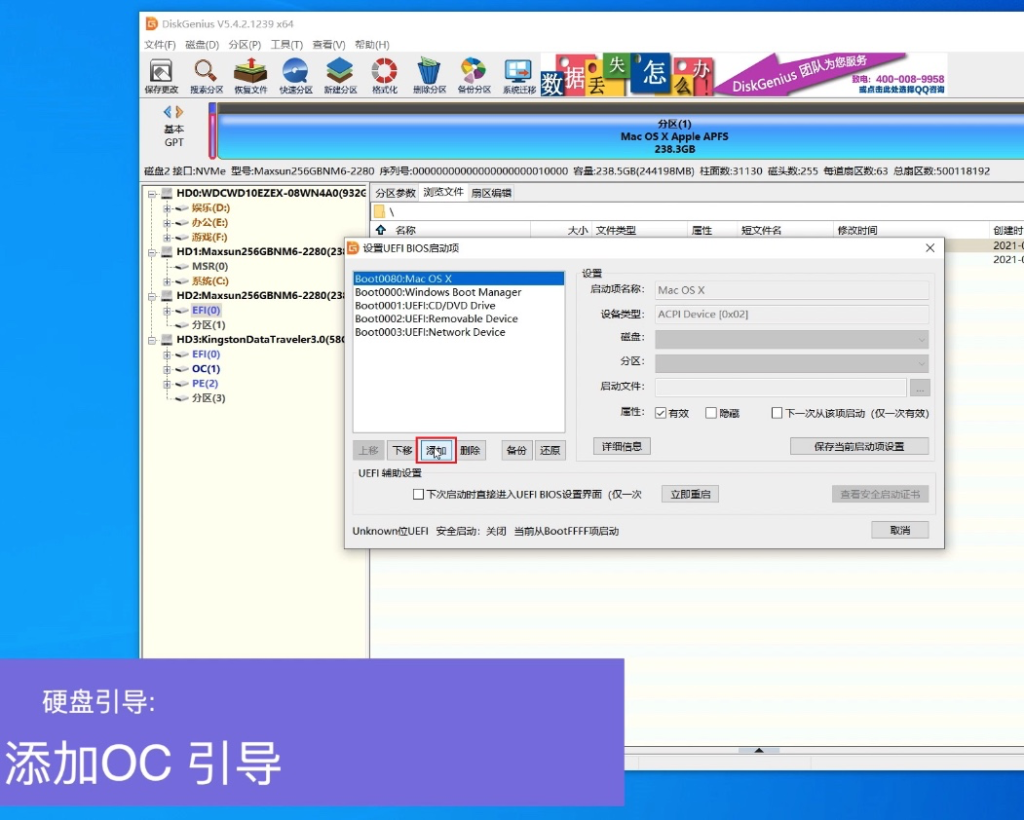Click the 删除分区 delete partition icon

click(x=428, y=75)
